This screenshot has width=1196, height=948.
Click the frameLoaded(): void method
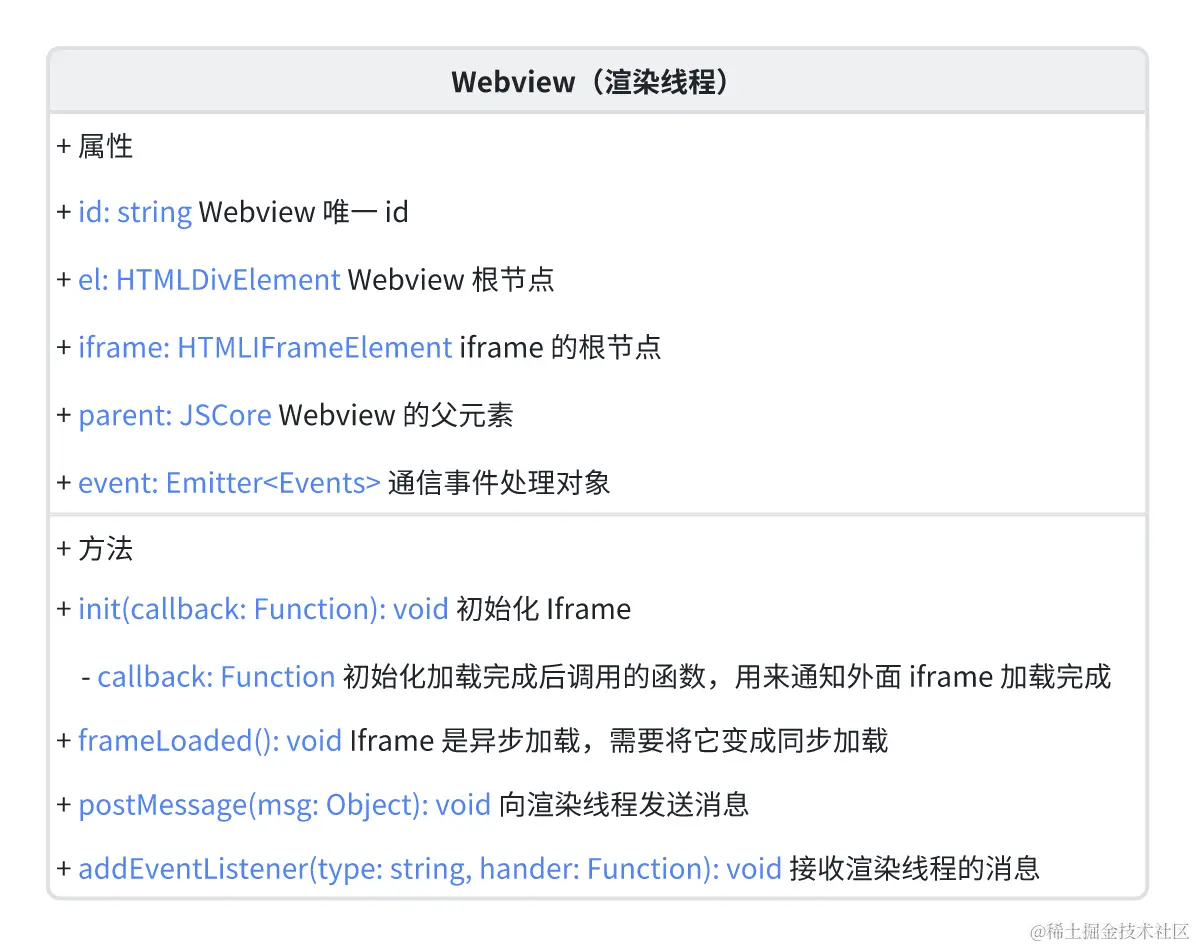[x=210, y=741]
